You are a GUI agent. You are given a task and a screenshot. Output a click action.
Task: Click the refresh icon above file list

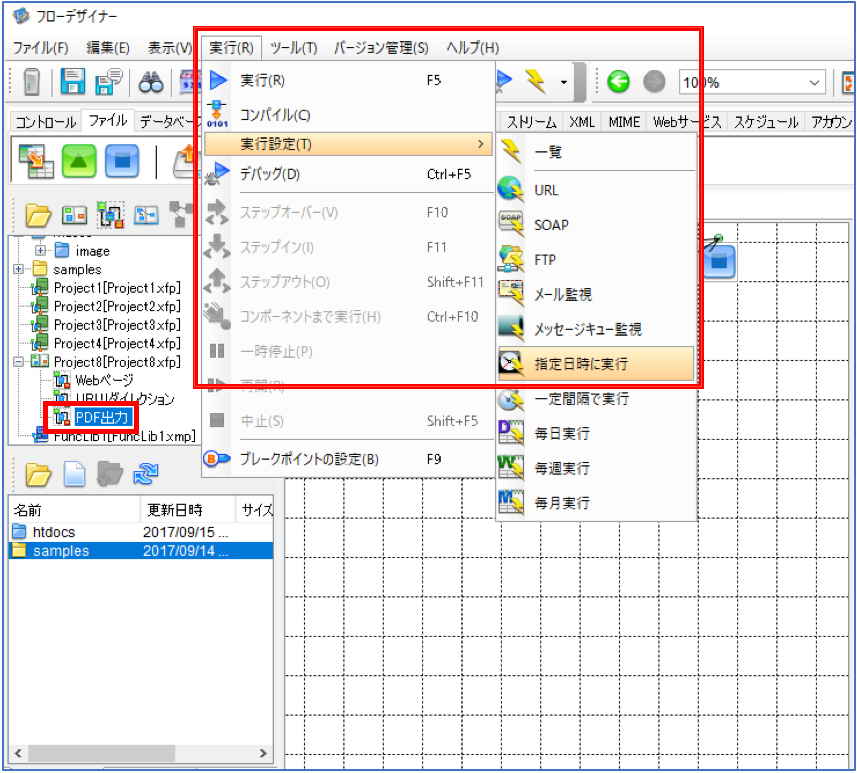(145, 473)
